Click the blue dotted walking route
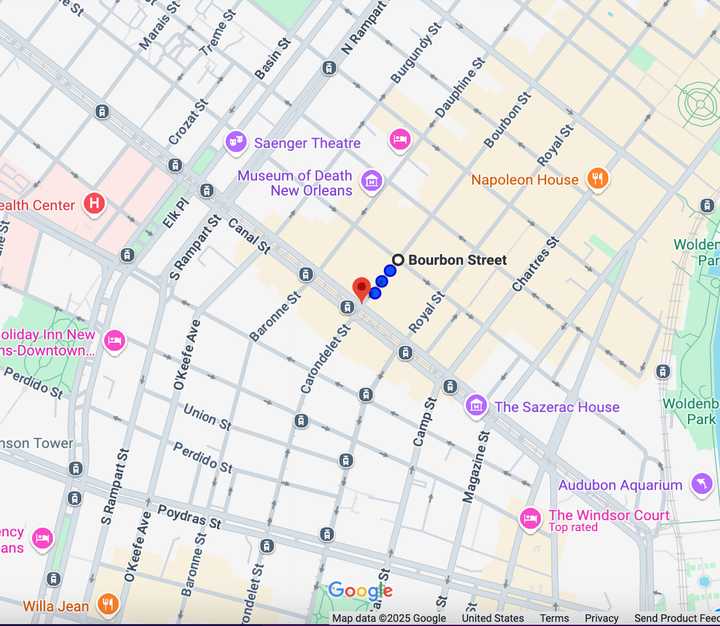Image resolution: width=720 pixels, height=626 pixels. tap(382, 281)
